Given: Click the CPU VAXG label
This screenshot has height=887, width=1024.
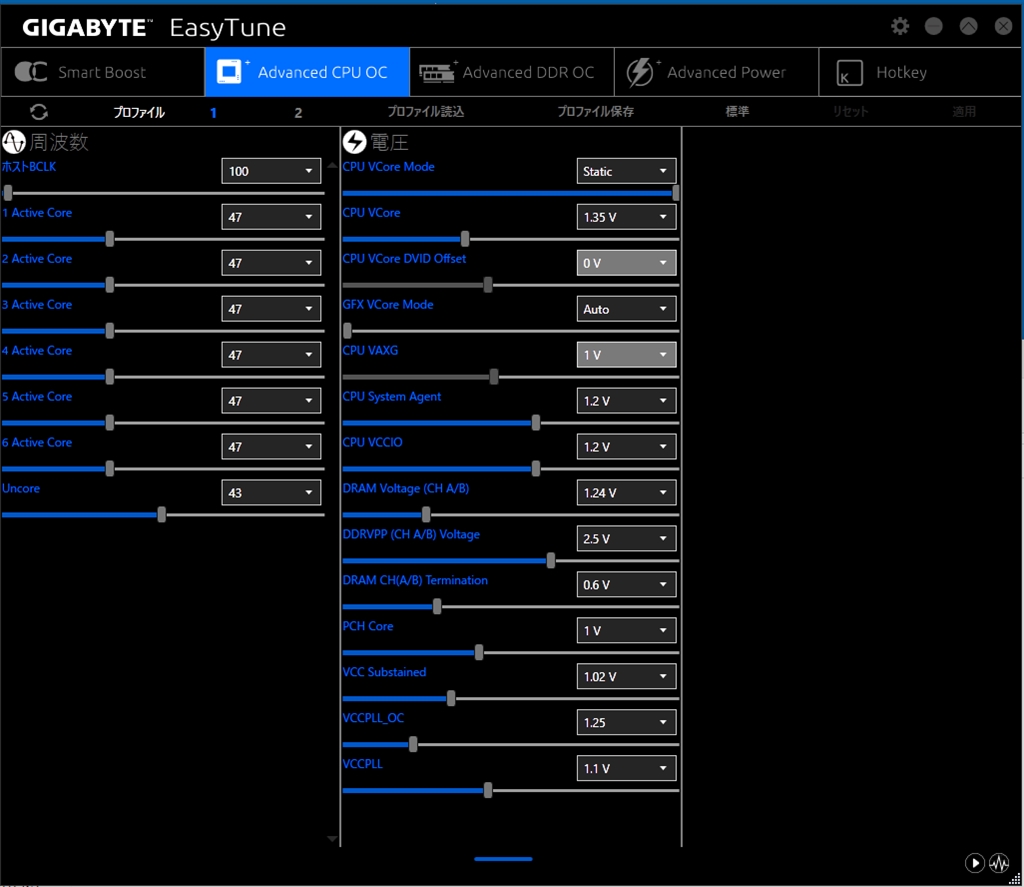Looking at the screenshot, I should click(x=370, y=351).
